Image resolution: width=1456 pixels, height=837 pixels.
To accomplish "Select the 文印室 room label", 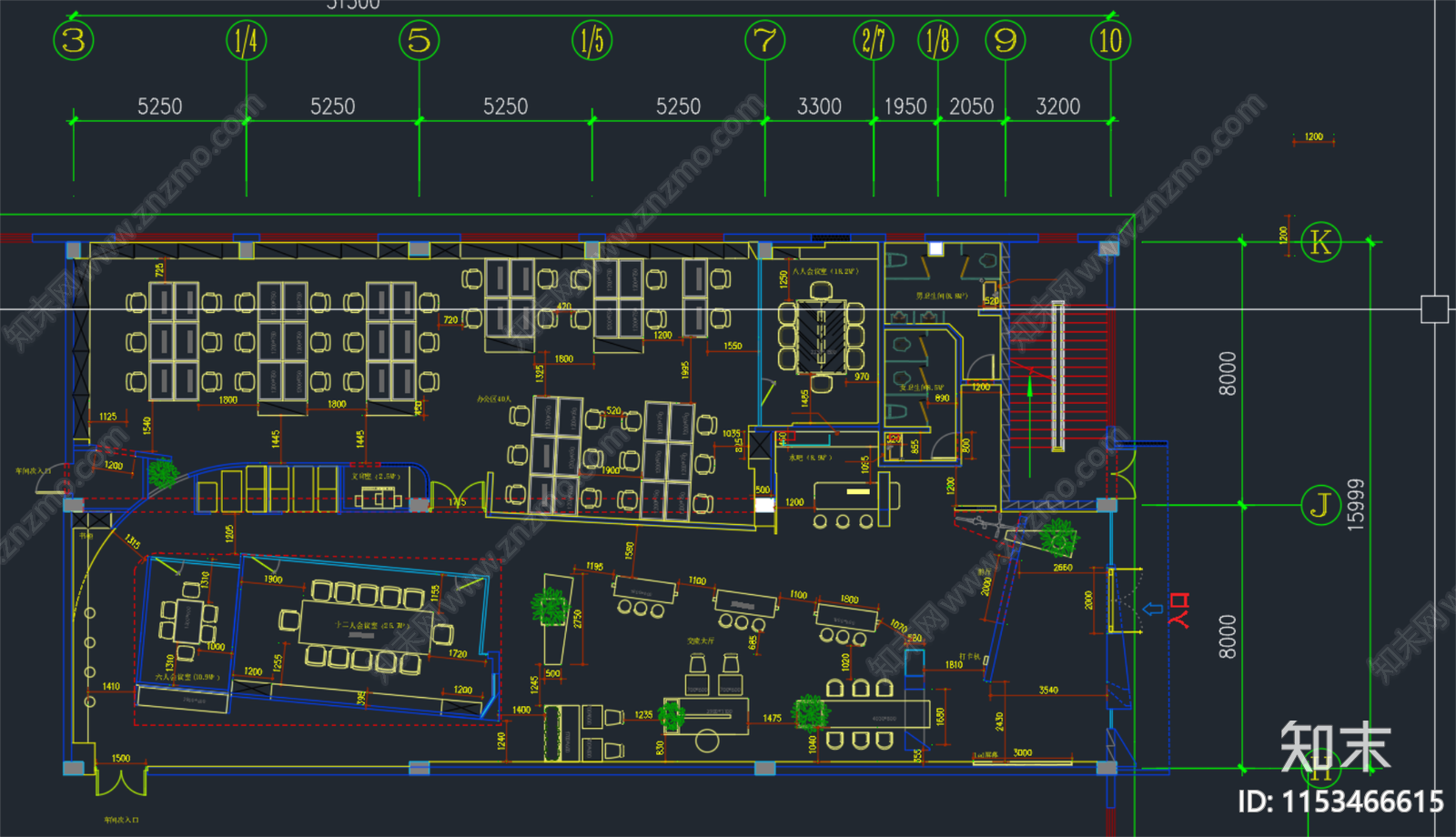I will (x=376, y=476).
